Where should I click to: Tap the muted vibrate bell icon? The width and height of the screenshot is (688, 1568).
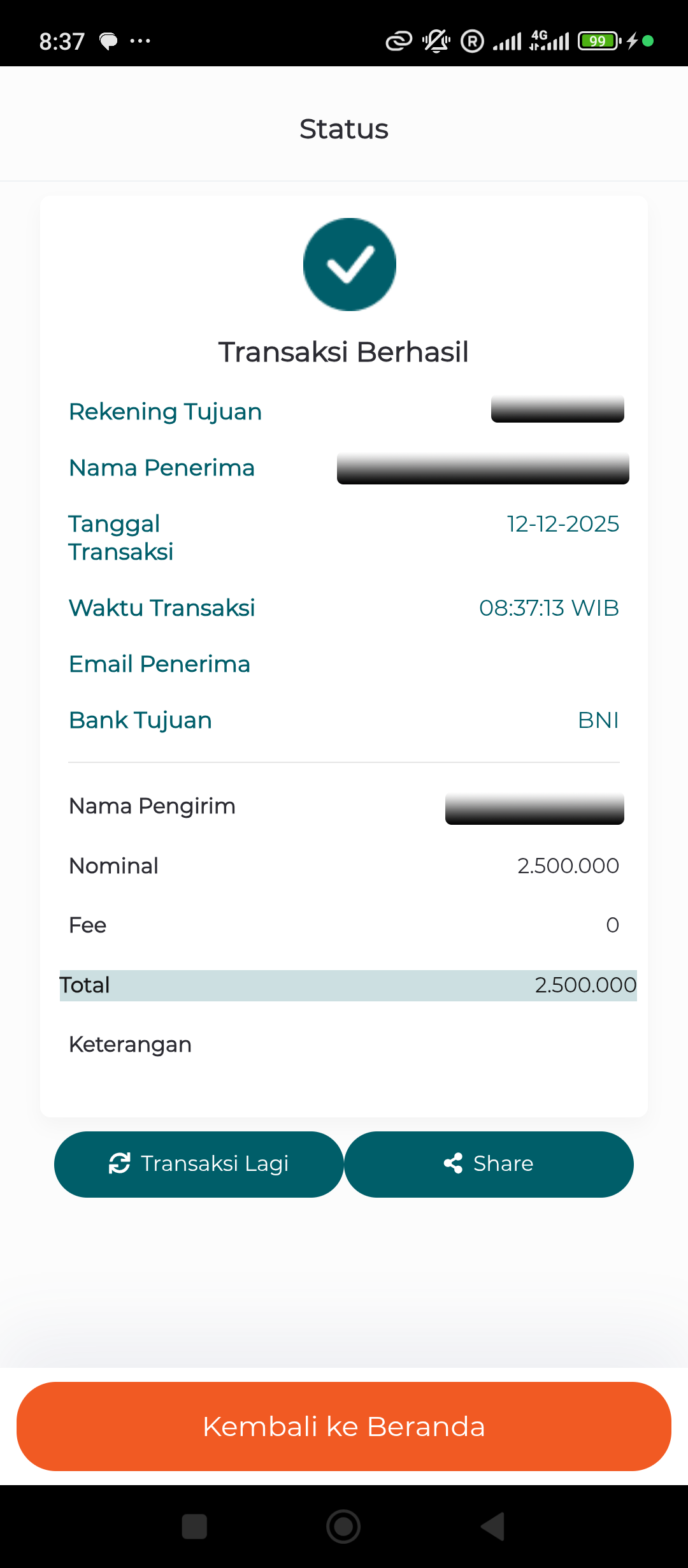pyautogui.click(x=436, y=41)
